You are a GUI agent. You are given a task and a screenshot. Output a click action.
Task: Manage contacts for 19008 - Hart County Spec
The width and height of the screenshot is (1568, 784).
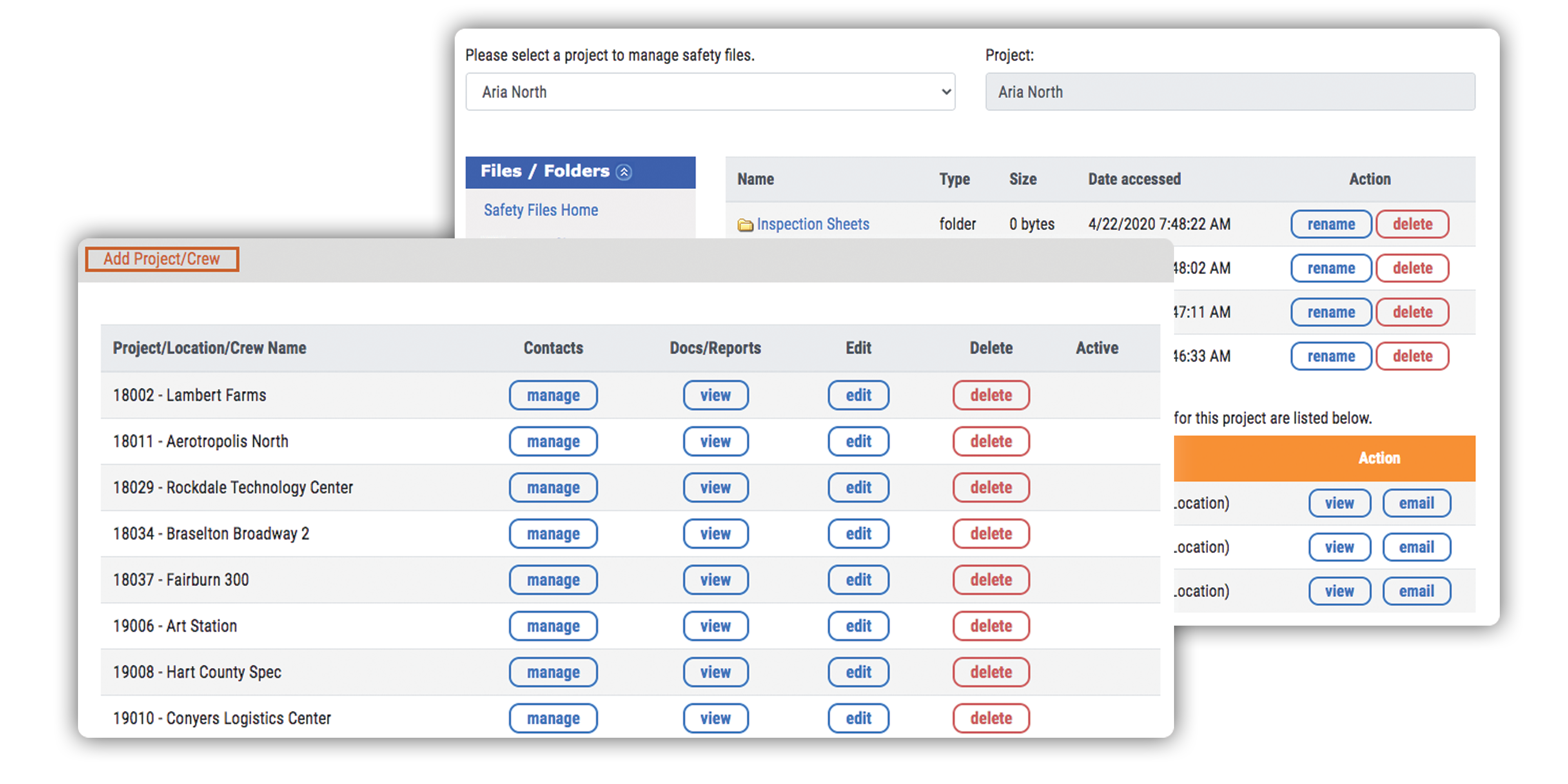pos(553,673)
